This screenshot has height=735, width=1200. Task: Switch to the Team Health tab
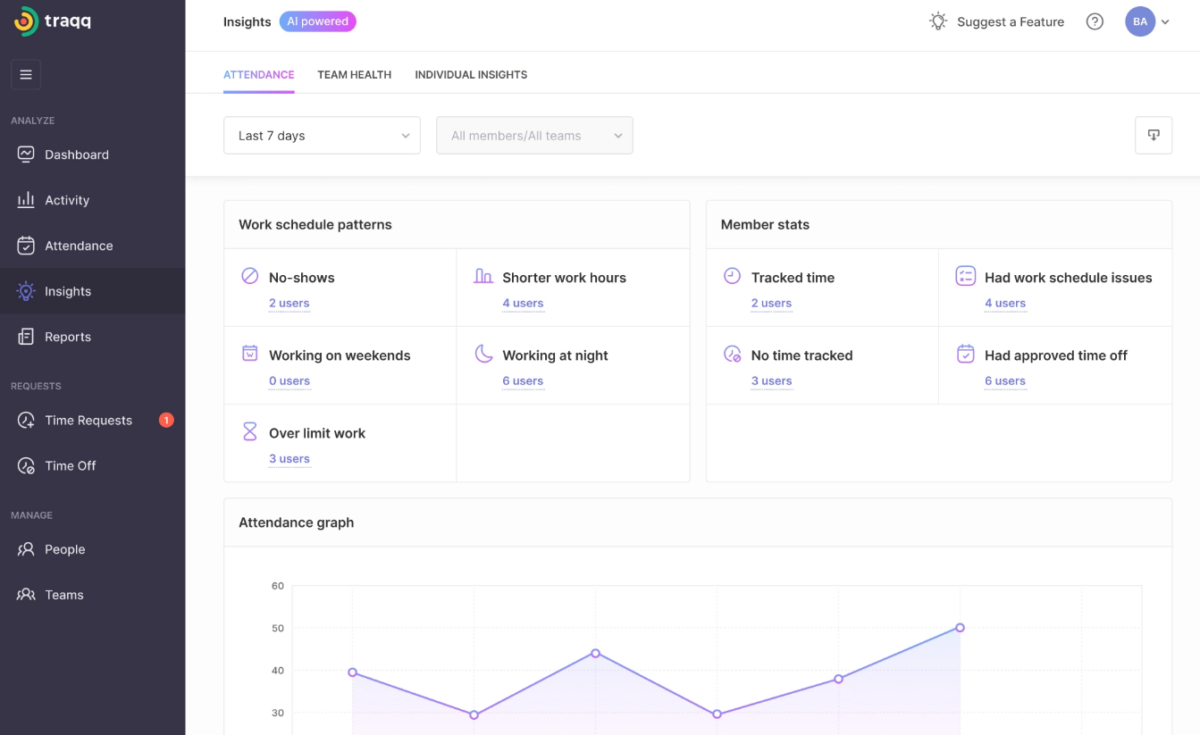click(354, 75)
